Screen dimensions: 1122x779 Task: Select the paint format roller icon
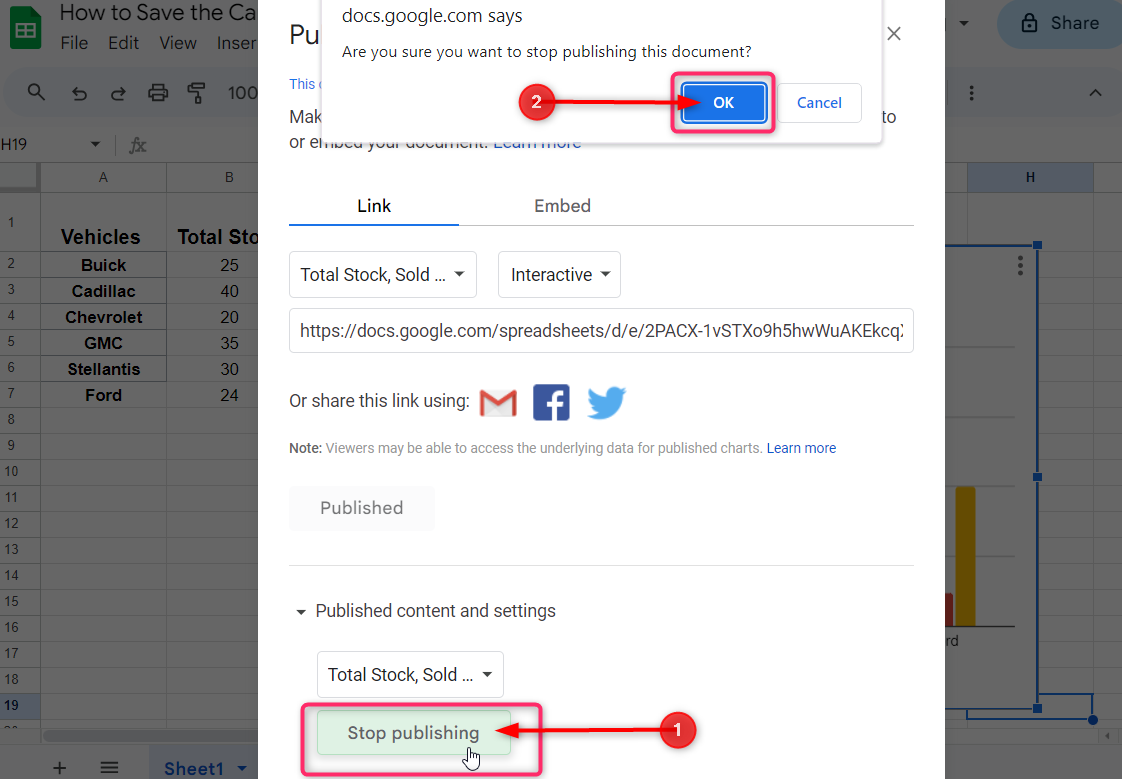click(197, 93)
